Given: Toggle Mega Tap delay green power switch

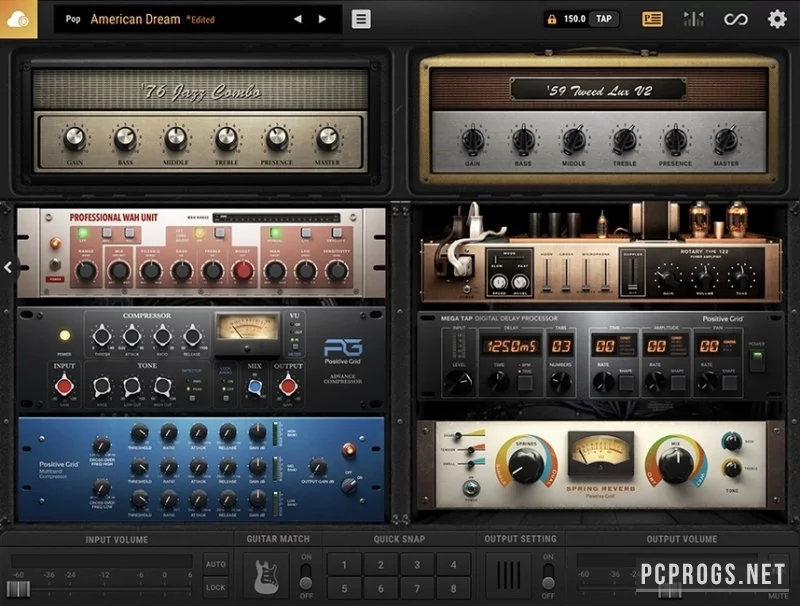Looking at the screenshot, I should click(757, 361).
